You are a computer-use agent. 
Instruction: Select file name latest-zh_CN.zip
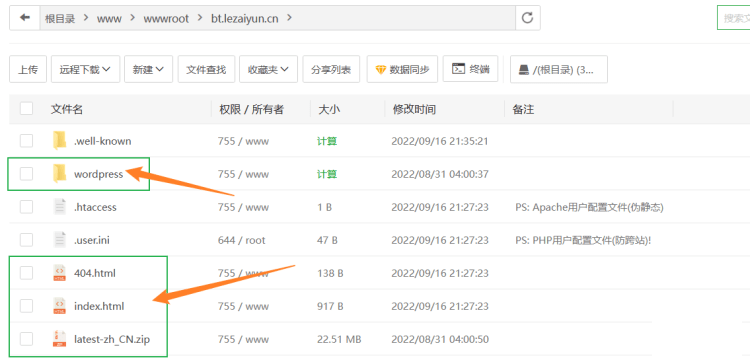pyautogui.click(x=112, y=339)
